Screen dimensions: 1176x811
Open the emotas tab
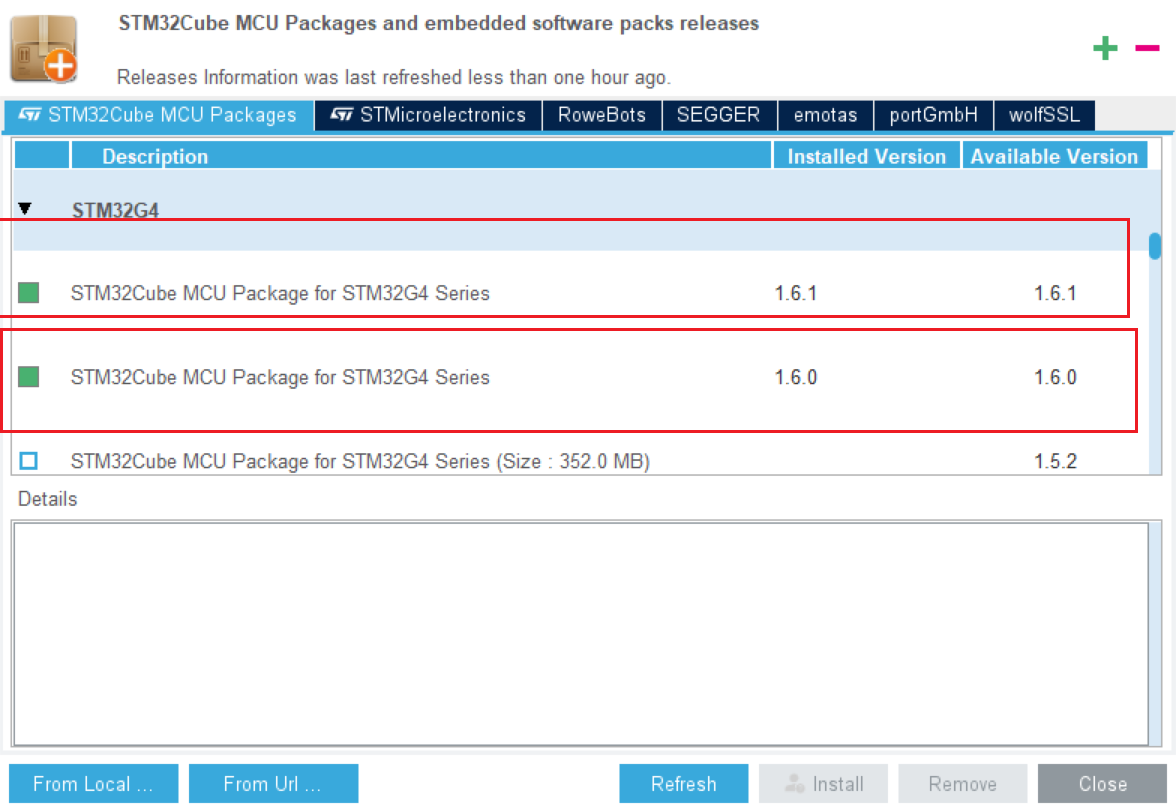point(825,116)
